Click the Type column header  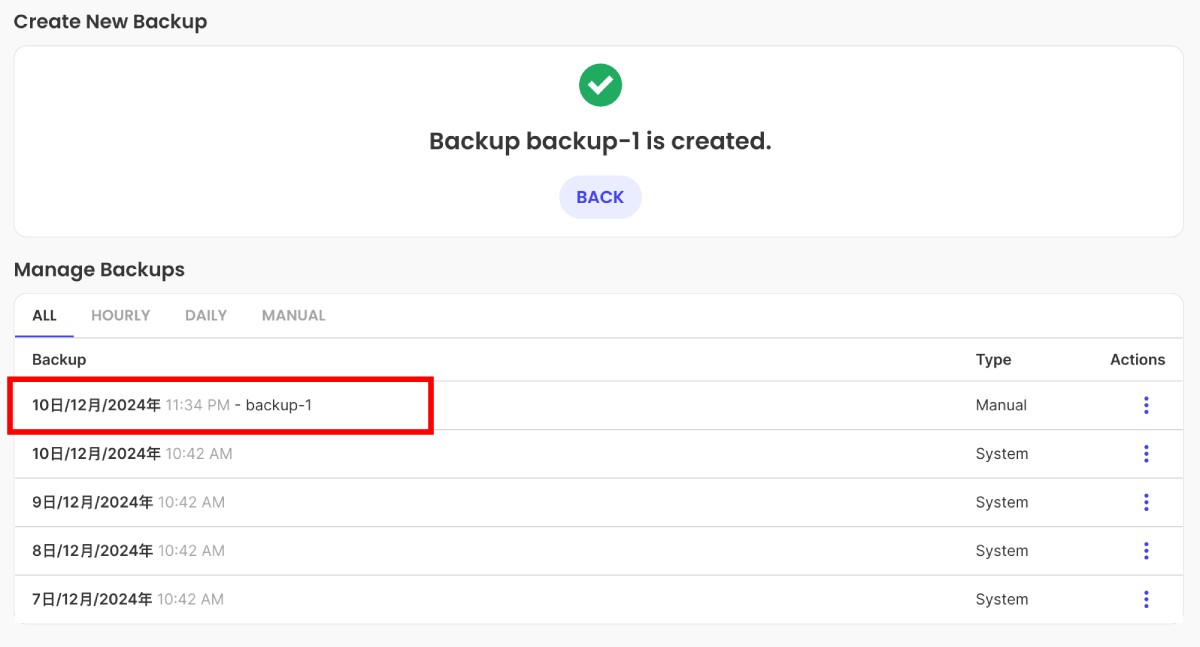pos(993,359)
